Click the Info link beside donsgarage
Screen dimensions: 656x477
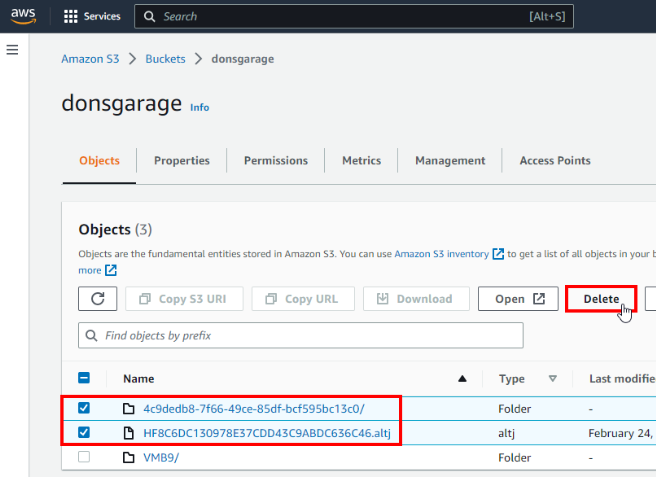pos(200,108)
